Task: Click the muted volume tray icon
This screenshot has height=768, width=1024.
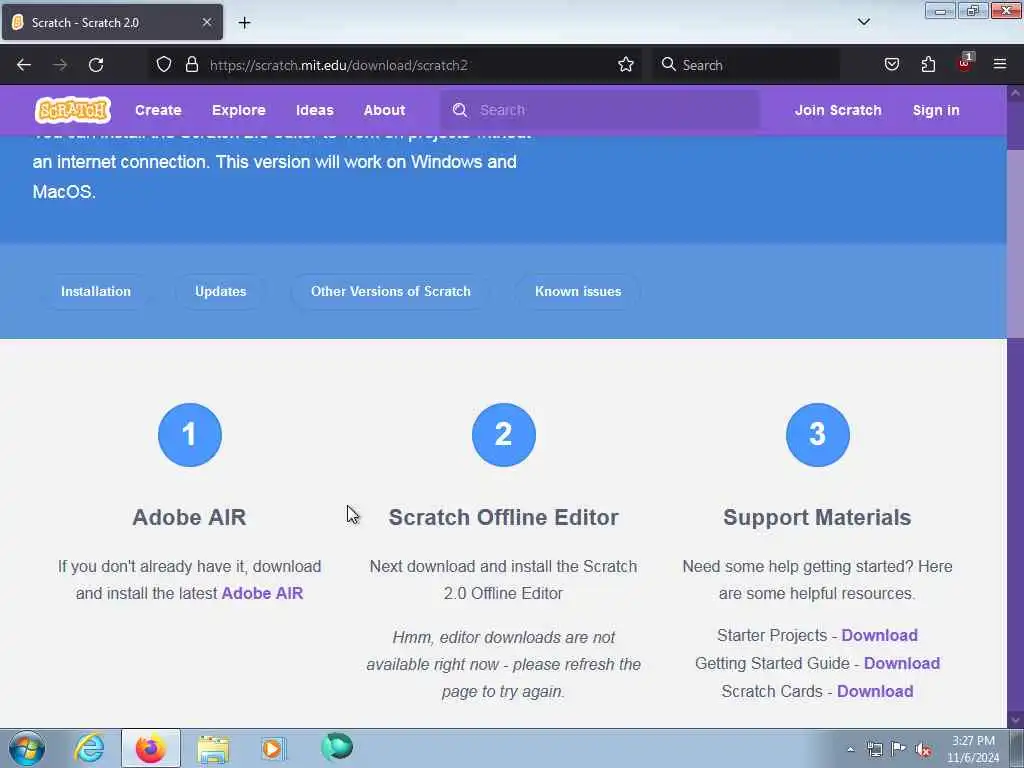Action: tap(923, 750)
